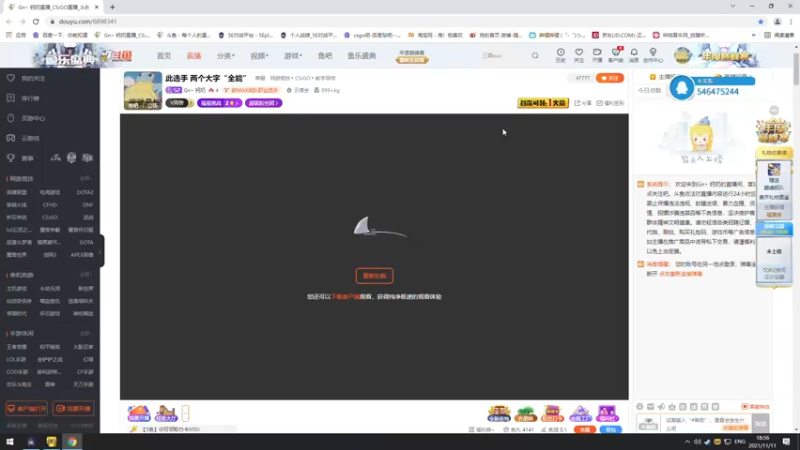Click envelope icon in chat toolbar
Screen dimensions: 800x450
pyautogui.click(x=651, y=407)
